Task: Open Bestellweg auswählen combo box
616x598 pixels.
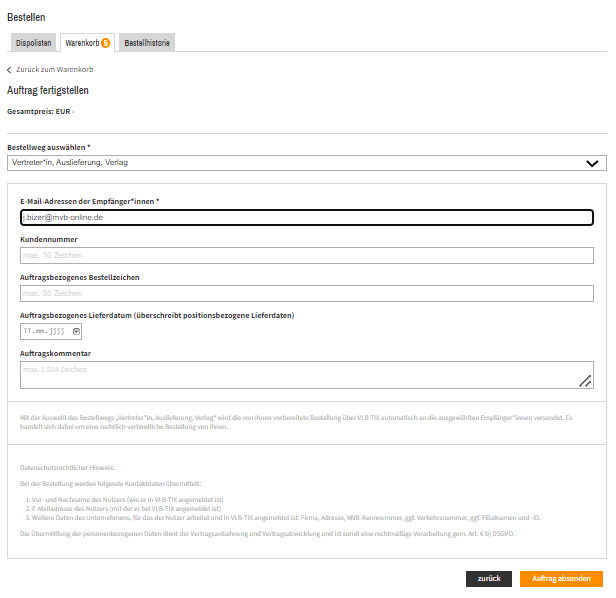Action: pyautogui.click(x=307, y=163)
